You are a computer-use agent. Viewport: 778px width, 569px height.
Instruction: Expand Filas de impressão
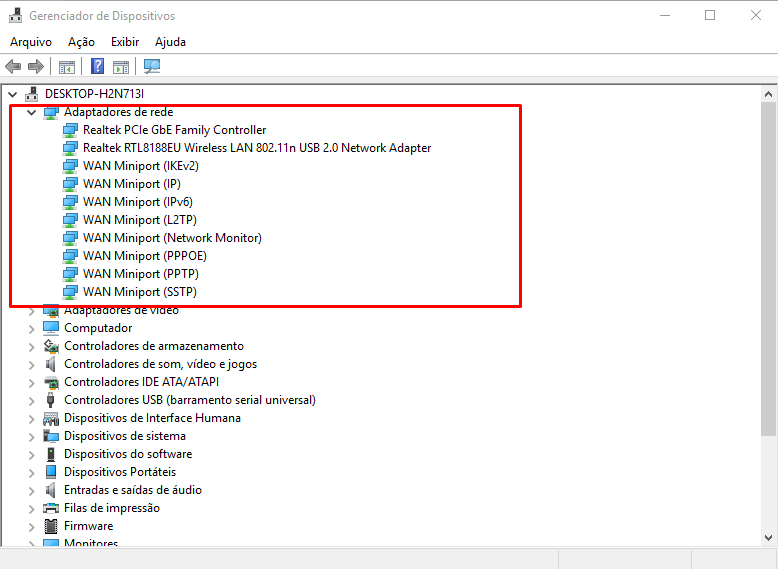[x=32, y=508]
